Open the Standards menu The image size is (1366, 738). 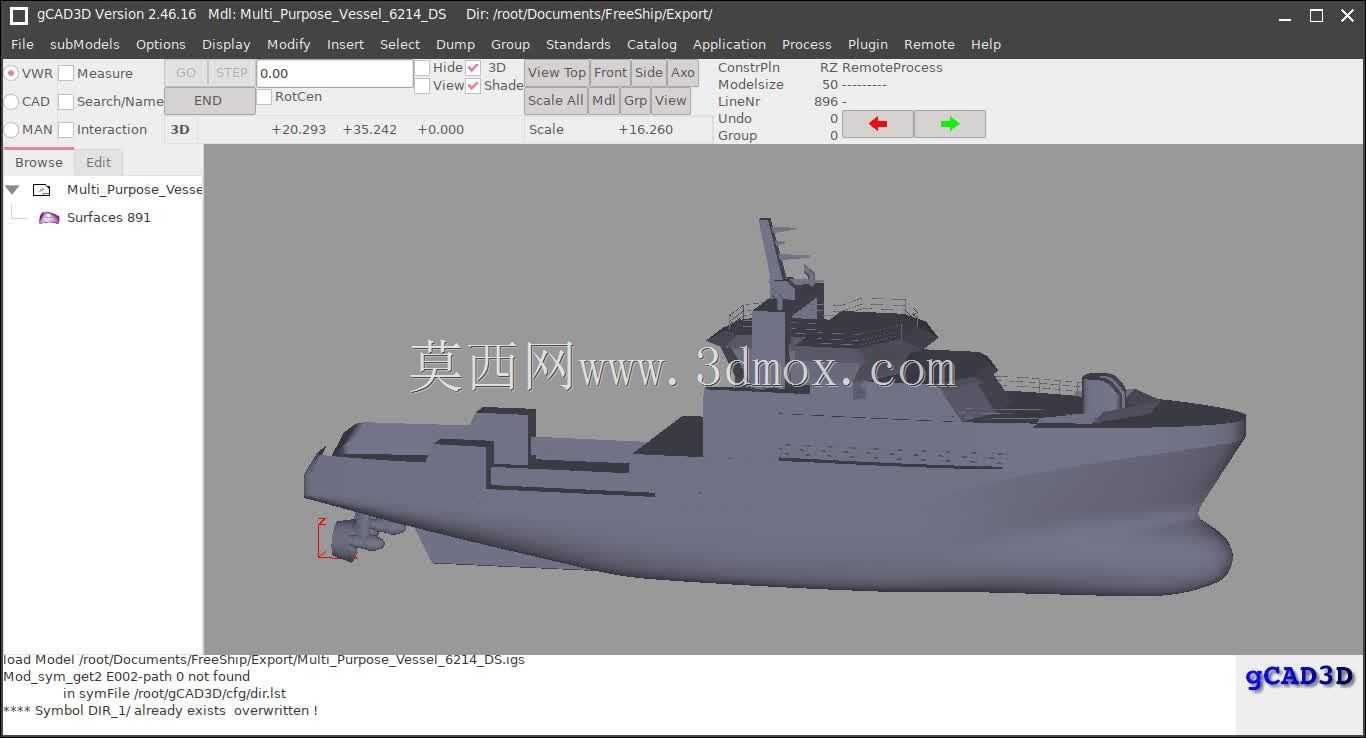click(578, 44)
